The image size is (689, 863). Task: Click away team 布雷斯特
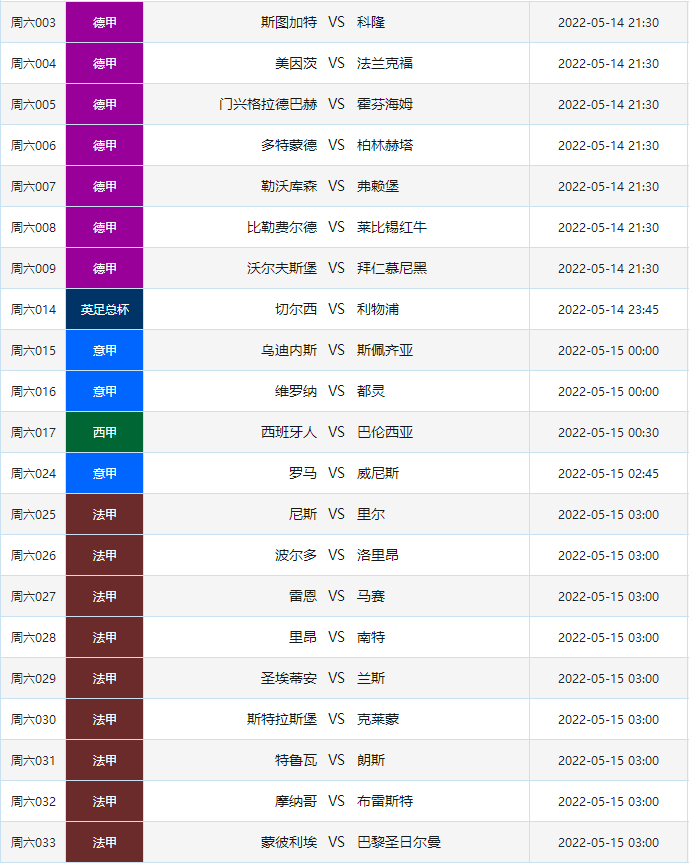385,801
